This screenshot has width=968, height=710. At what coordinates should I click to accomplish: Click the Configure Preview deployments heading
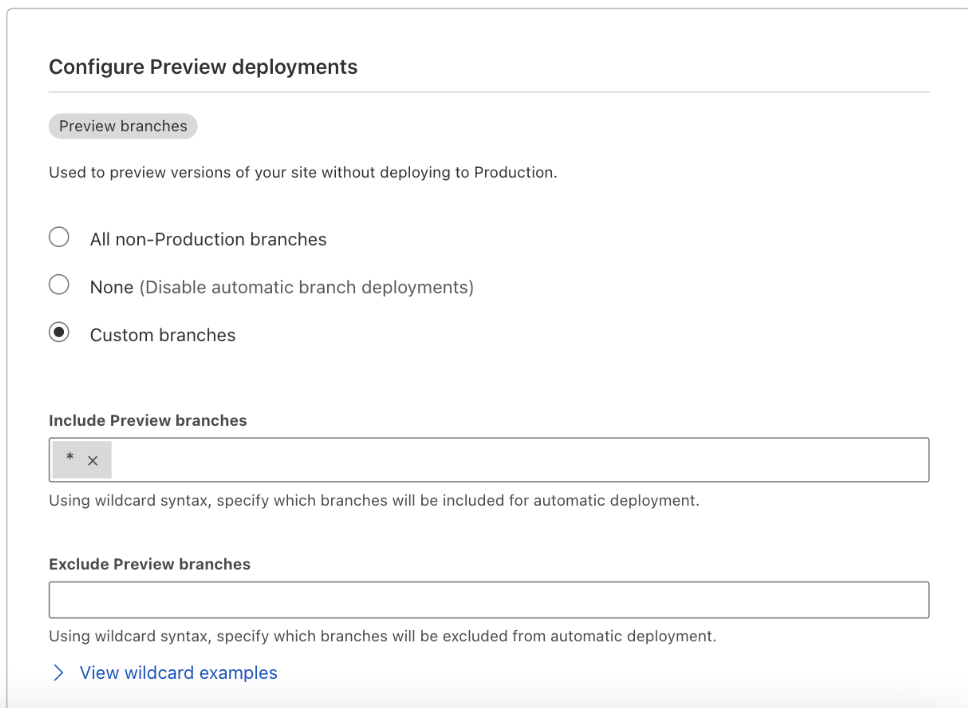tap(203, 67)
